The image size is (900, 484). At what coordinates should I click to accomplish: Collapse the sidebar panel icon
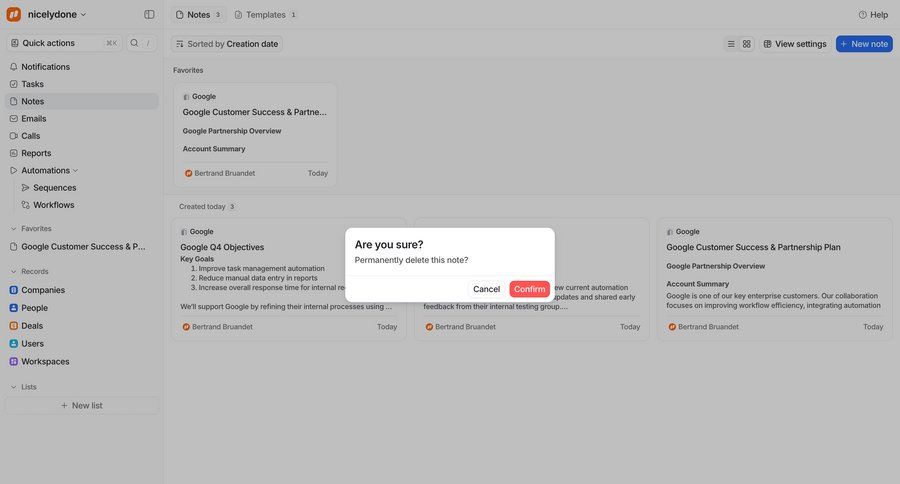pyautogui.click(x=149, y=14)
